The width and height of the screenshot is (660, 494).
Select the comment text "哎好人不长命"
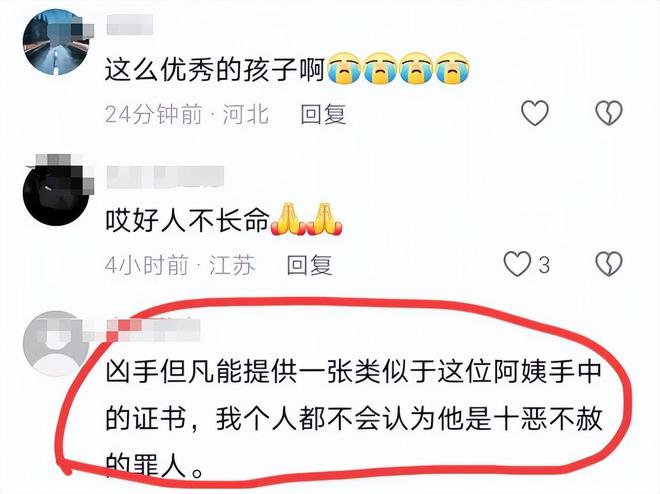point(187,220)
